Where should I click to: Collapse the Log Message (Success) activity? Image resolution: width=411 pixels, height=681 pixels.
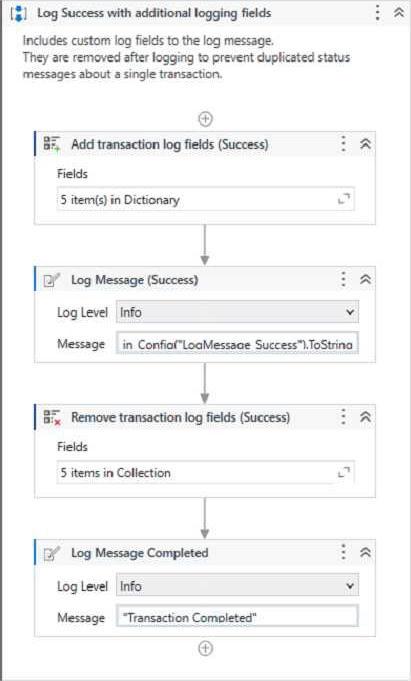pos(365,280)
